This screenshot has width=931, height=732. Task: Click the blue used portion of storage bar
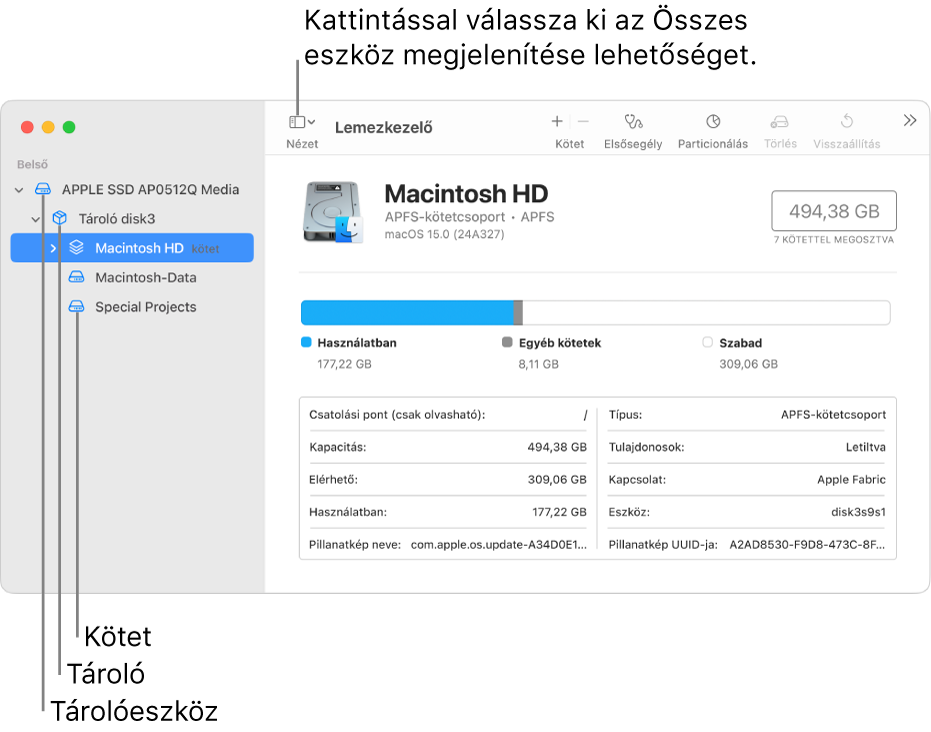tap(407, 312)
